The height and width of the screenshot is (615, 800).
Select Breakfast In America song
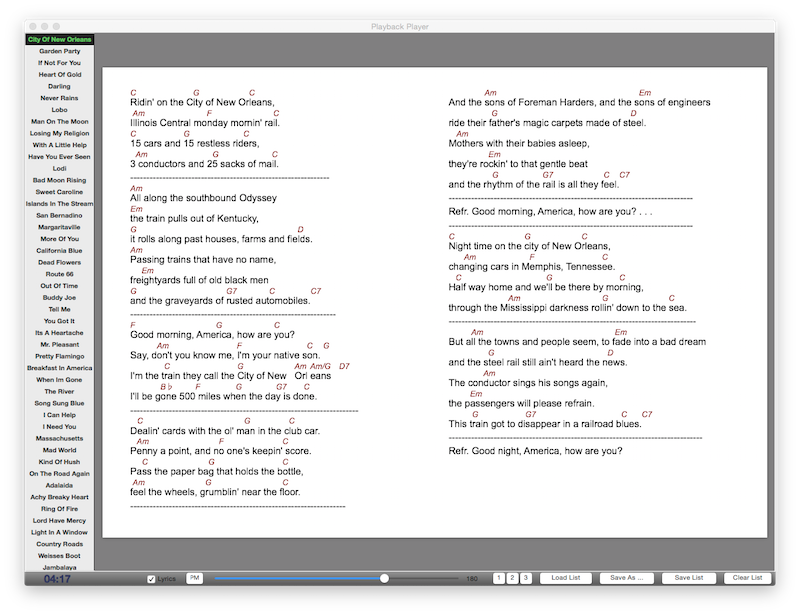click(x=60, y=368)
